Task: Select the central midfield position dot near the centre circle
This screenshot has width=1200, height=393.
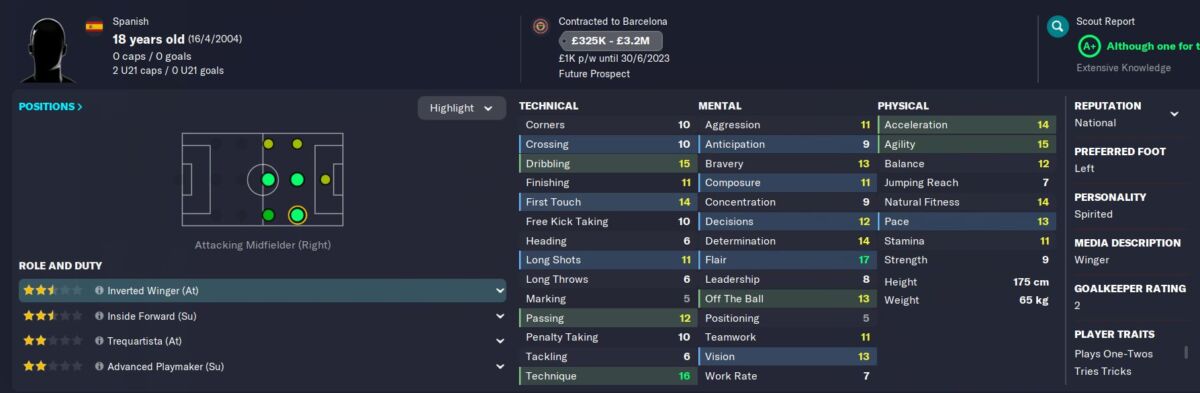Action: click(268, 180)
